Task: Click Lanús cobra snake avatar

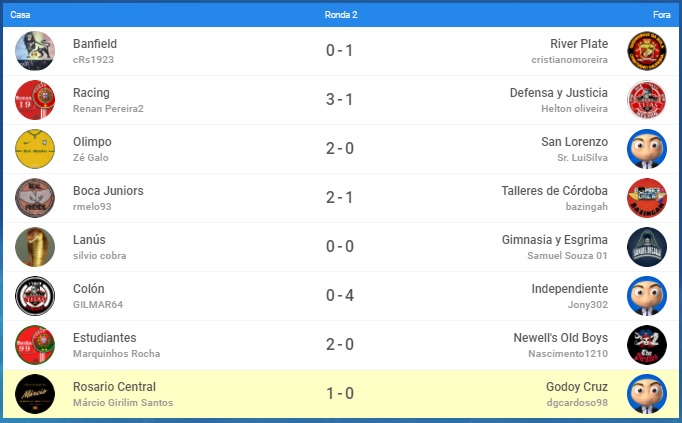Action: coord(35,247)
